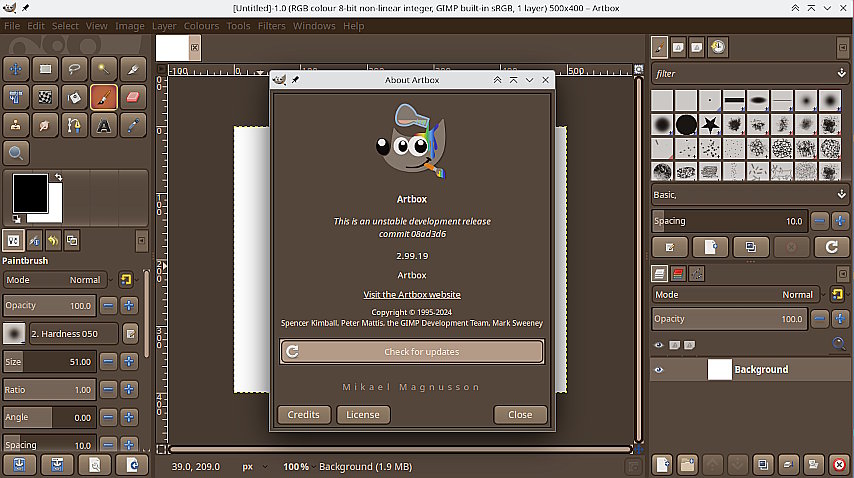Click the brush filter input field
The width and height of the screenshot is (854, 478).
[743, 73]
